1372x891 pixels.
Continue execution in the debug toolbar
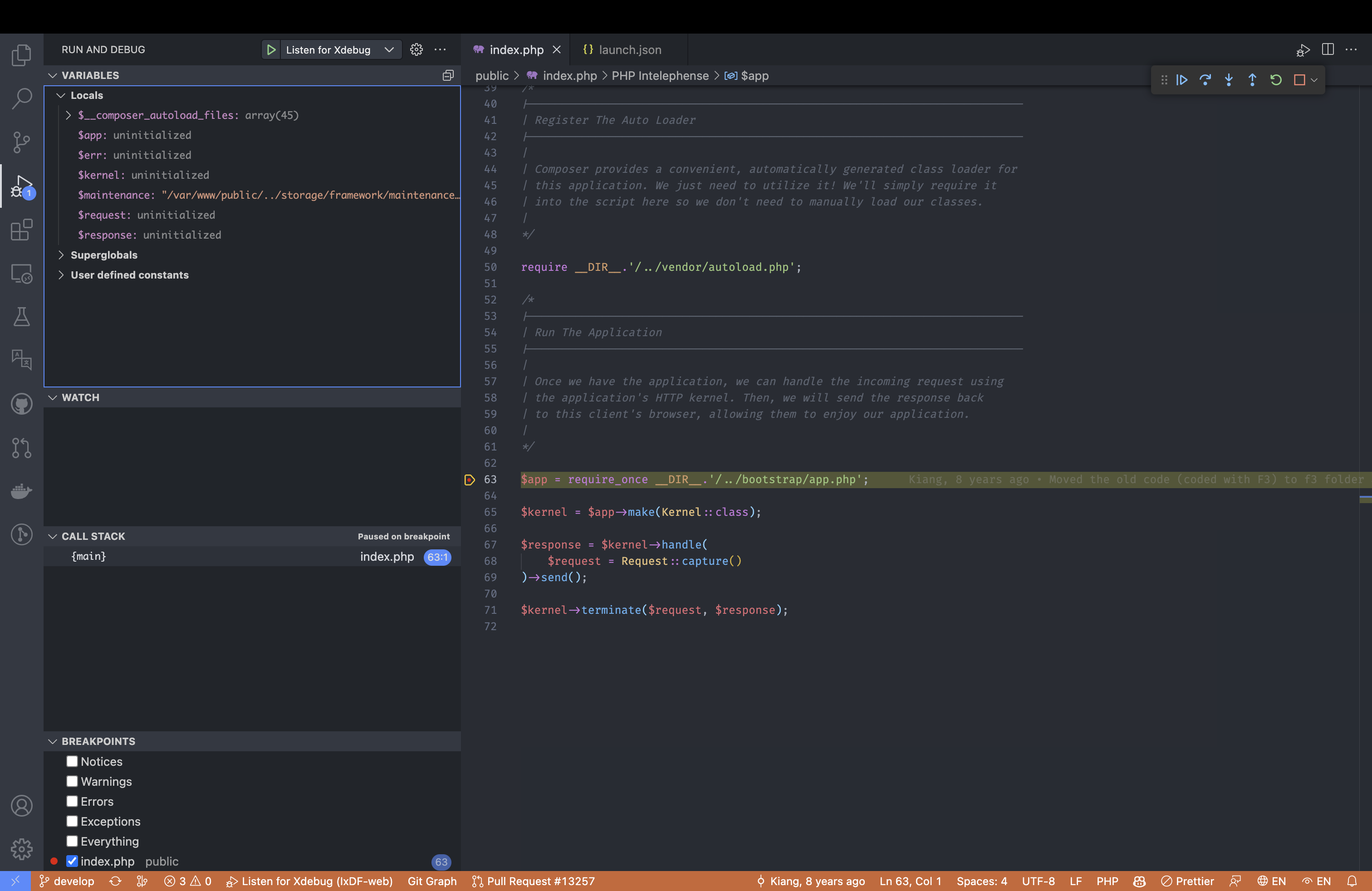point(1182,80)
